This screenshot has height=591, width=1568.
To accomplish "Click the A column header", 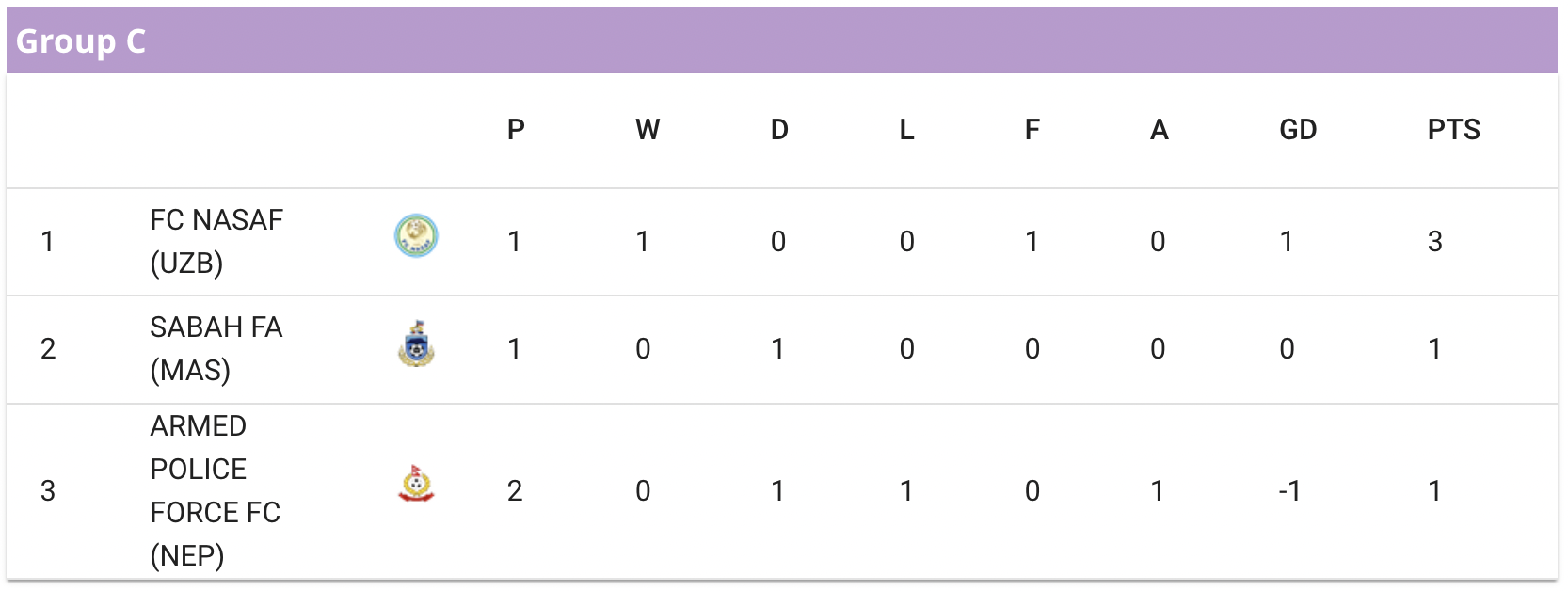I will tap(1160, 130).
